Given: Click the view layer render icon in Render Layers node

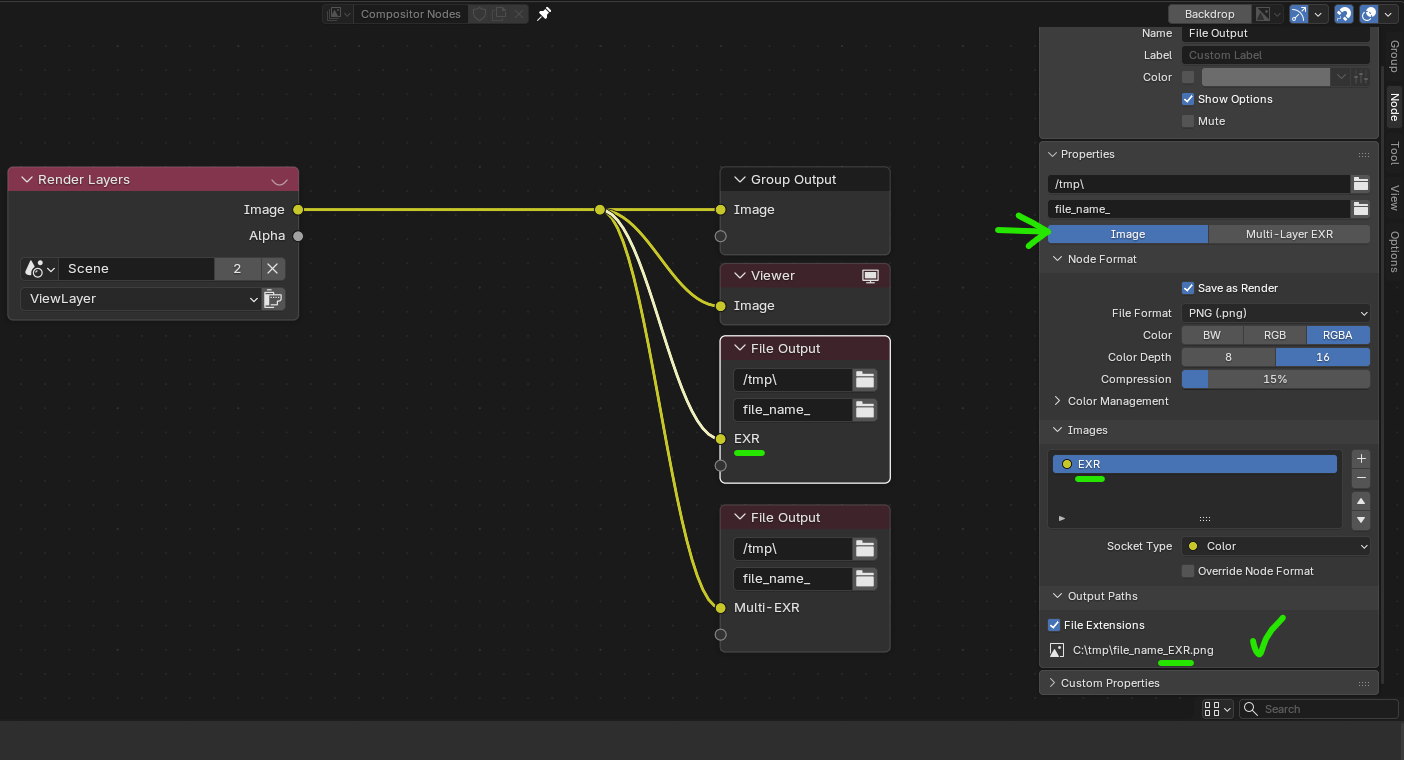Looking at the screenshot, I should (x=273, y=299).
